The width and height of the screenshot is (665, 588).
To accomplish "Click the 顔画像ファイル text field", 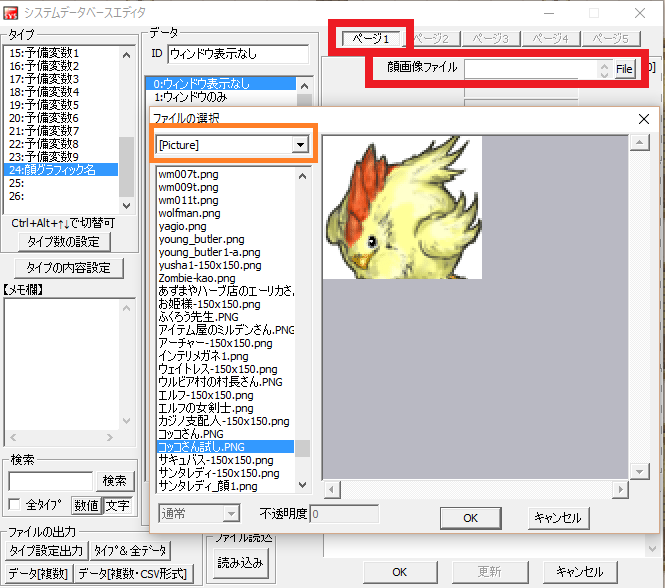I will click(531, 69).
